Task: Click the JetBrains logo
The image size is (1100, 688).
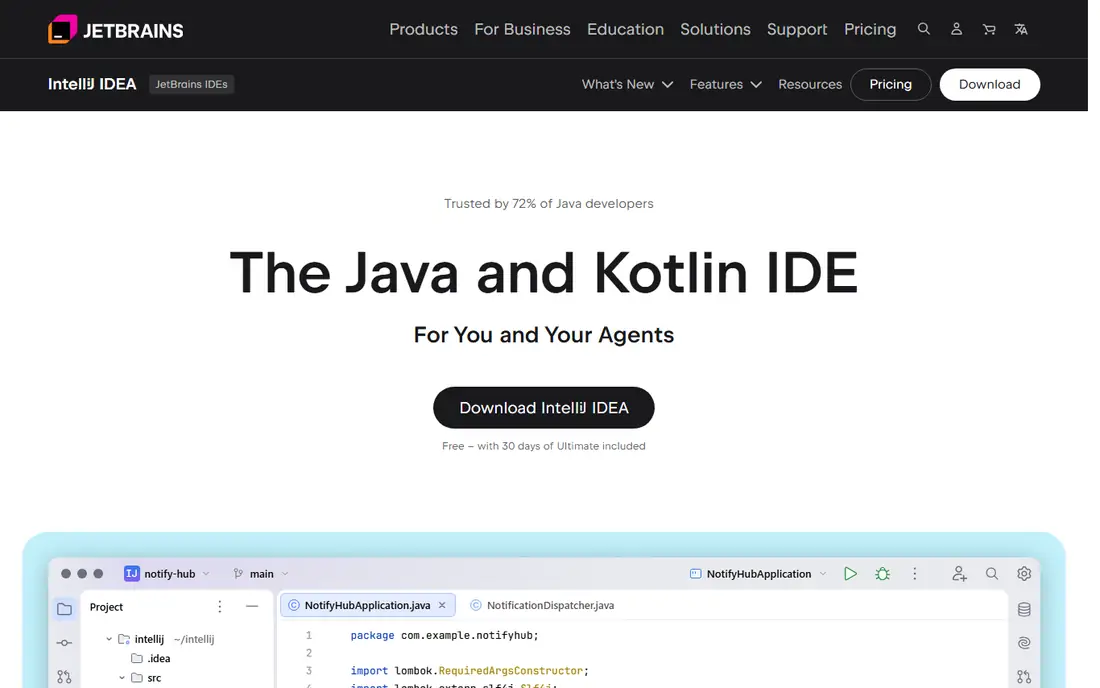Action: point(116,29)
